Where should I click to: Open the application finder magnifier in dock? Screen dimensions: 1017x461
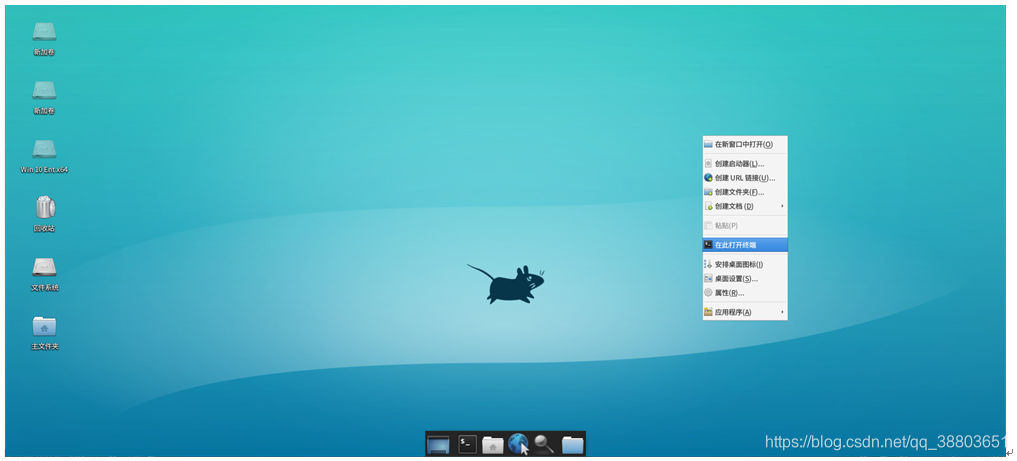click(x=544, y=444)
